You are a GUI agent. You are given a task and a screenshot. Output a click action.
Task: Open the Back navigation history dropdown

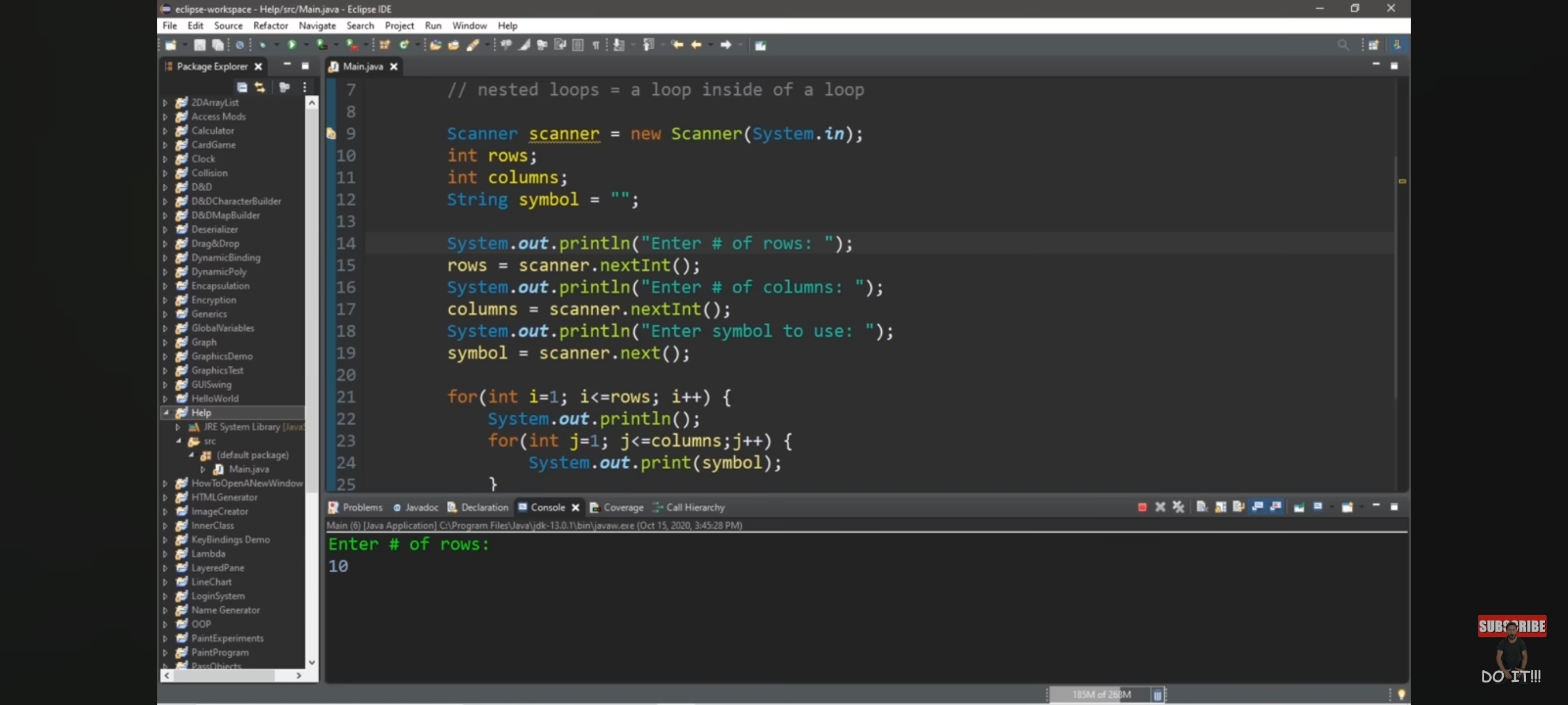[x=711, y=45]
